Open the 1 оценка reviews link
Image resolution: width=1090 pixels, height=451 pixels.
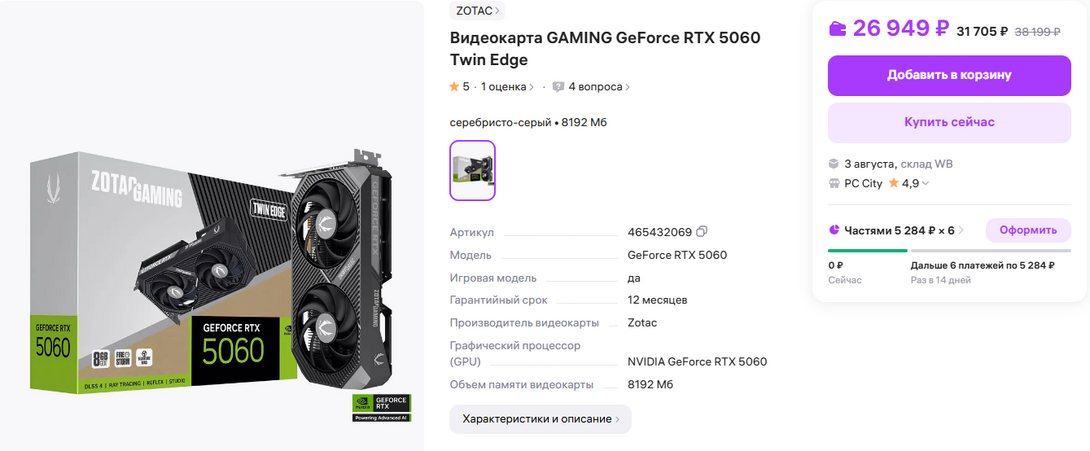[x=507, y=87]
